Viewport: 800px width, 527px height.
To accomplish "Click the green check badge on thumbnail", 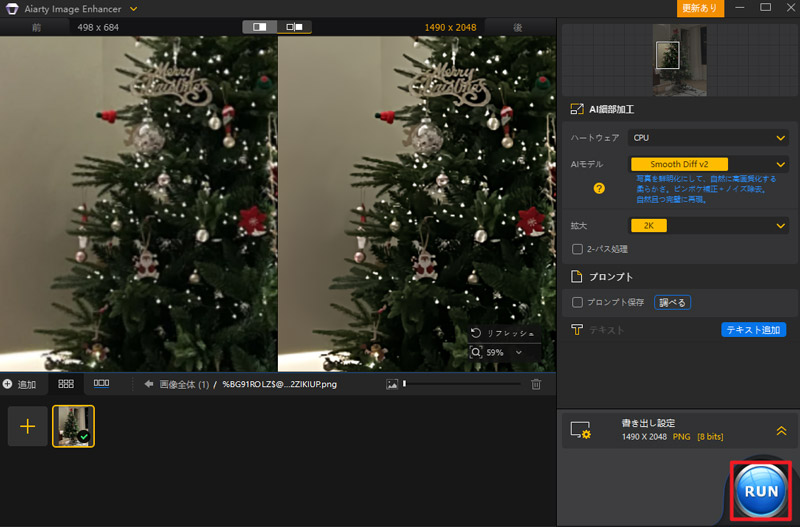I will pos(84,437).
